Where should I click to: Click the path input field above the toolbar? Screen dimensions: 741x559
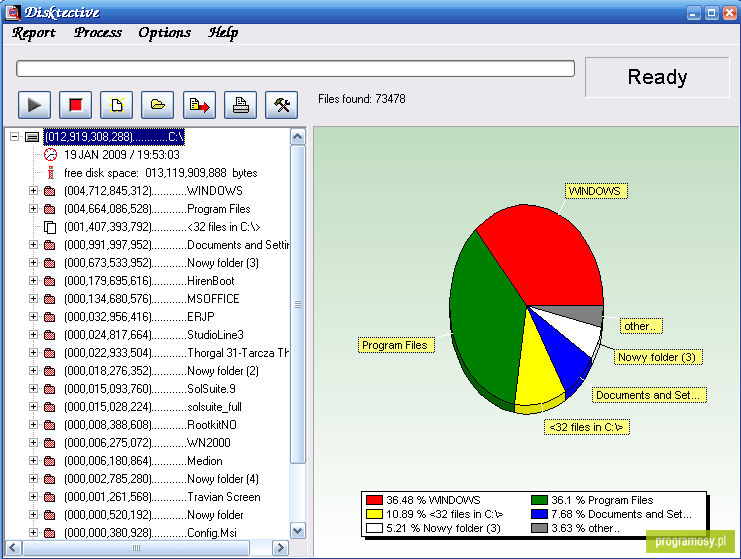click(295, 69)
